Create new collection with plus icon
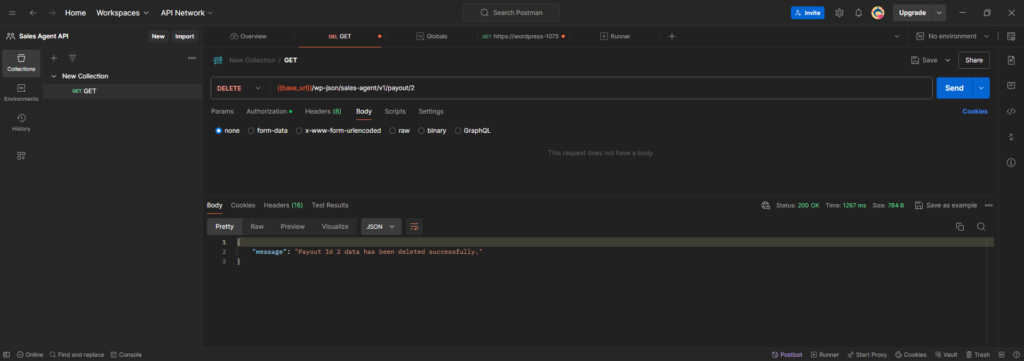This screenshot has height=361, width=1024. (x=54, y=58)
